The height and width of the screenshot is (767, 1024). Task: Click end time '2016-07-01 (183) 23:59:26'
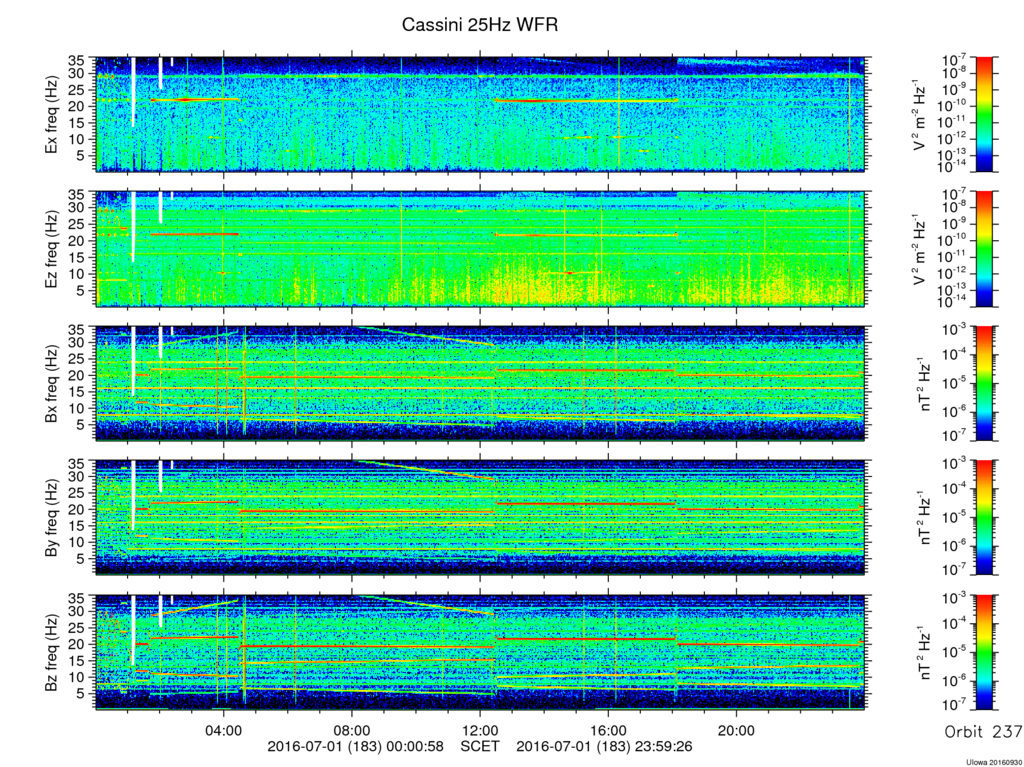604,746
